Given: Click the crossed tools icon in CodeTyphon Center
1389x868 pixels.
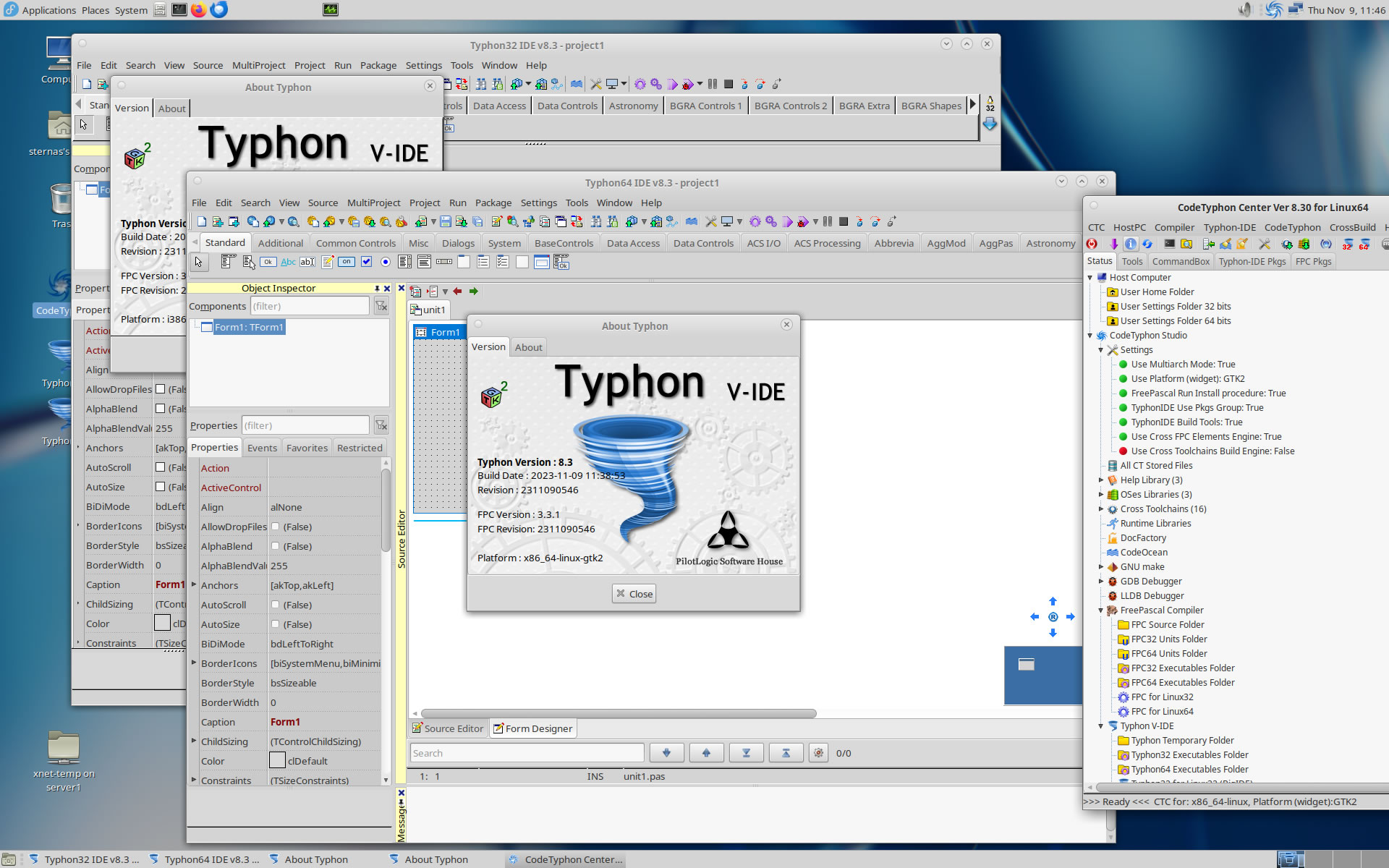Looking at the screenshot, I should [1265, 244].
